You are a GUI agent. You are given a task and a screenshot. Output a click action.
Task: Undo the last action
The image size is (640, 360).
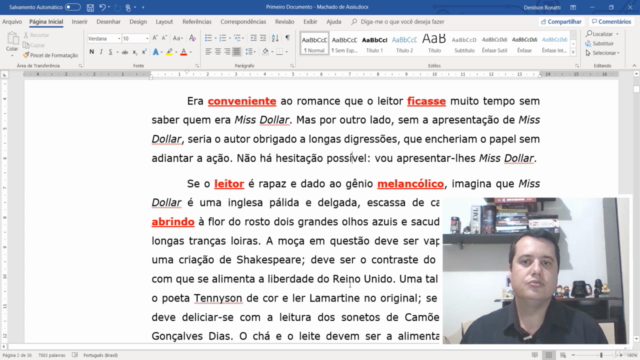point(102,7)
